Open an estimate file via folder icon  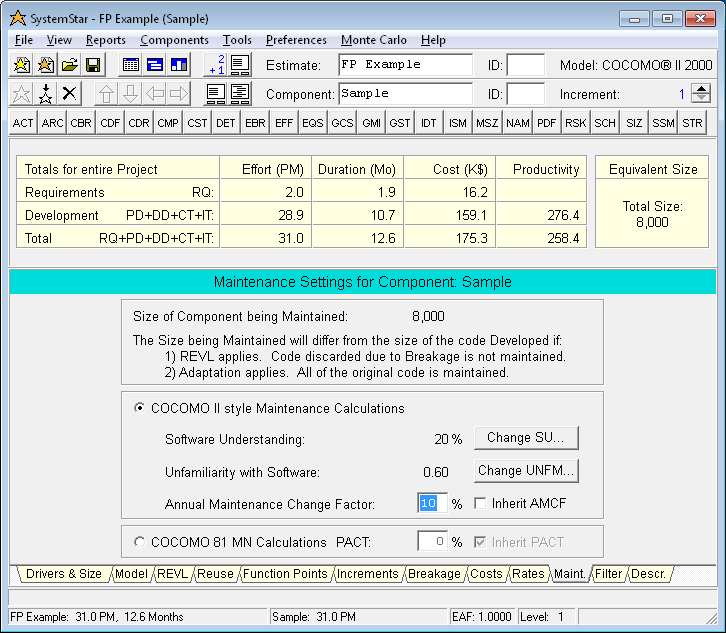(69, 65)
